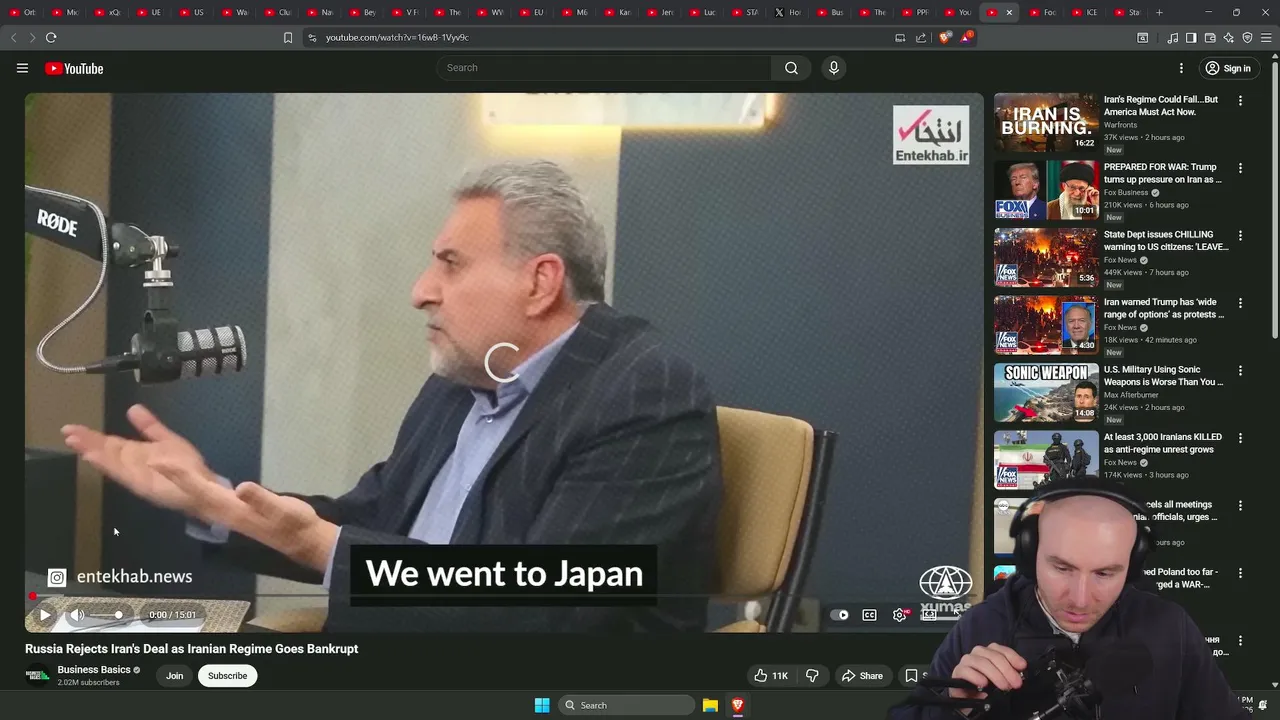Viewport: 1280px width, 720px height.
Task: Open File Explorer from the taskbar
Action: point(710,705)
